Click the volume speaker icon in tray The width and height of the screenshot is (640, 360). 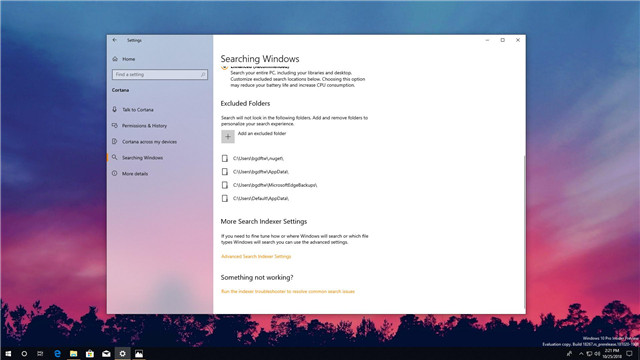(597, 353)
